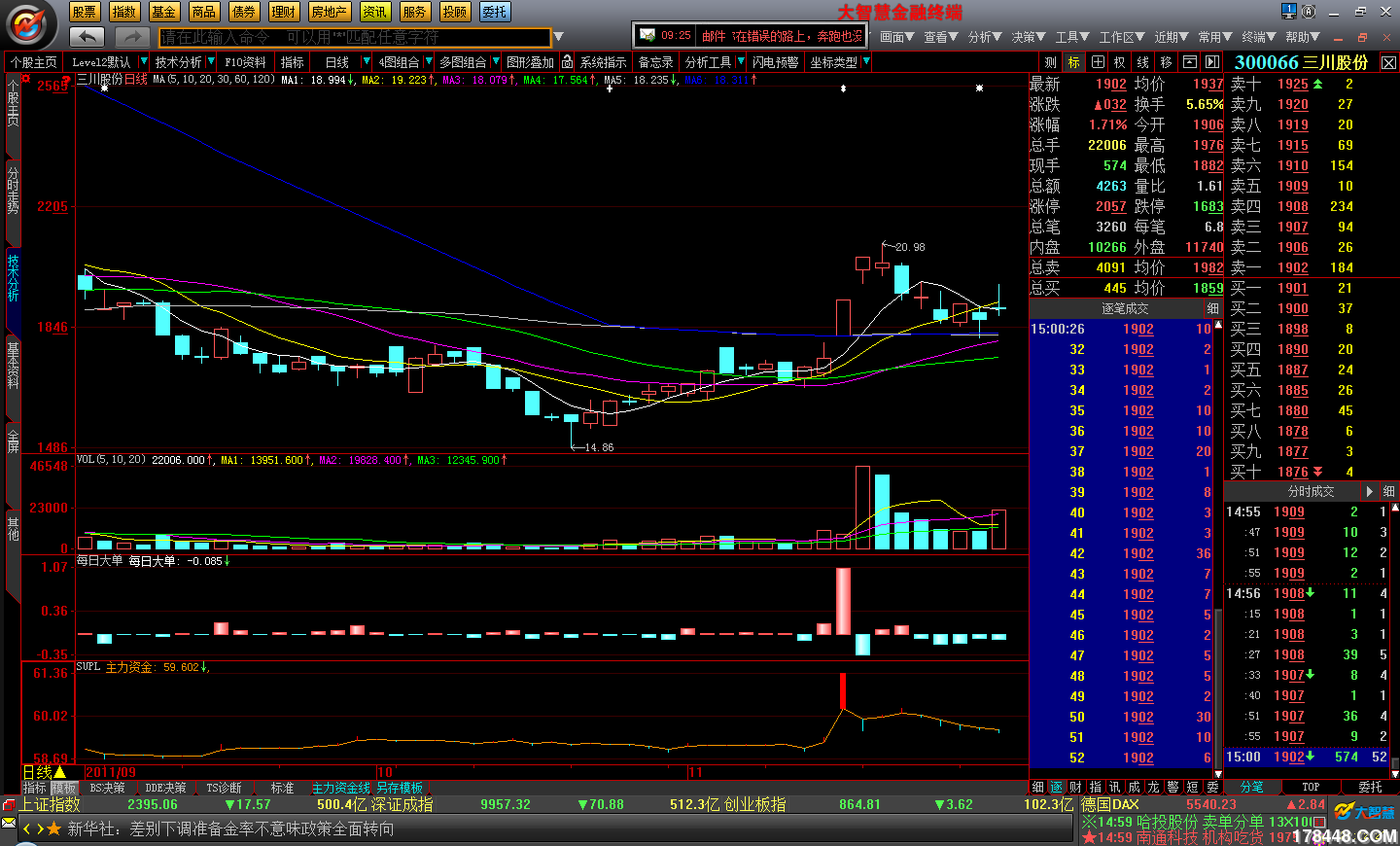1400x846 pixels.
Task: Open the mail envelope notification icon
Action: (x=647, y=35)
